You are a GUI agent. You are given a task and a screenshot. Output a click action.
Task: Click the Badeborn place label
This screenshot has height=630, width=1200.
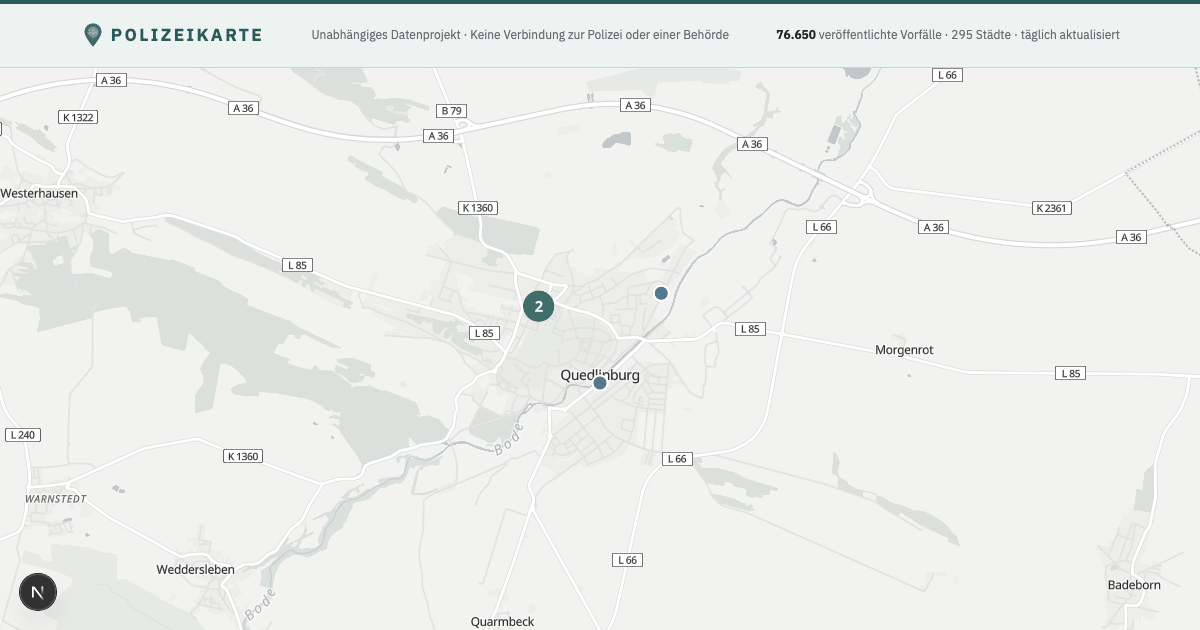tap(1134, 585)
